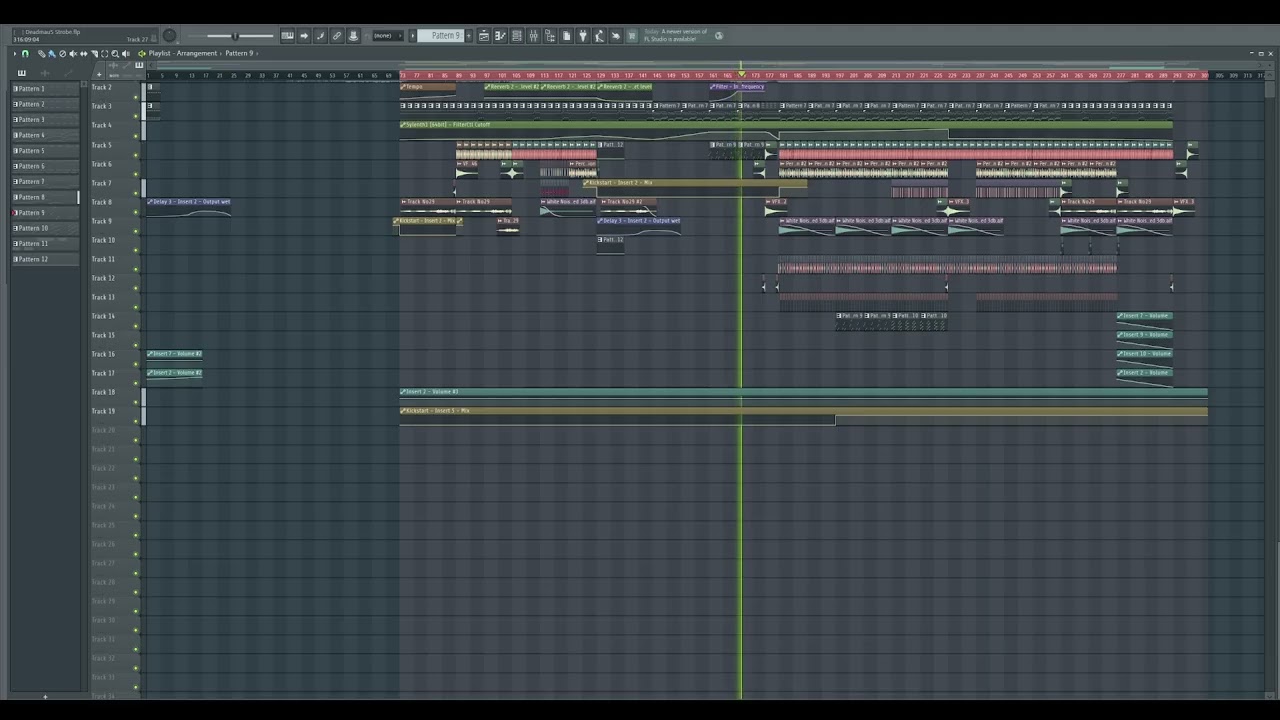This screenshot has width=1280, height=720.
Task: Mute Track 9 with its green switch
Action: [x=136, y=231]
